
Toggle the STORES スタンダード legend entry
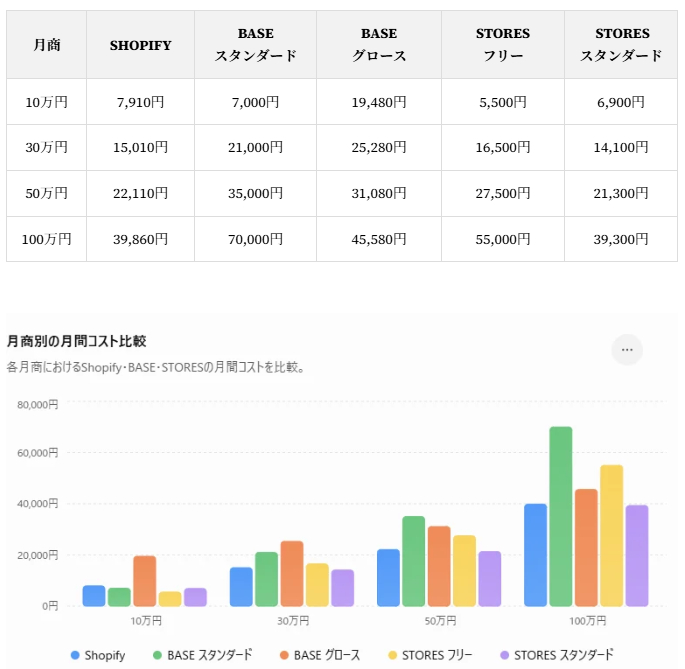557,655
